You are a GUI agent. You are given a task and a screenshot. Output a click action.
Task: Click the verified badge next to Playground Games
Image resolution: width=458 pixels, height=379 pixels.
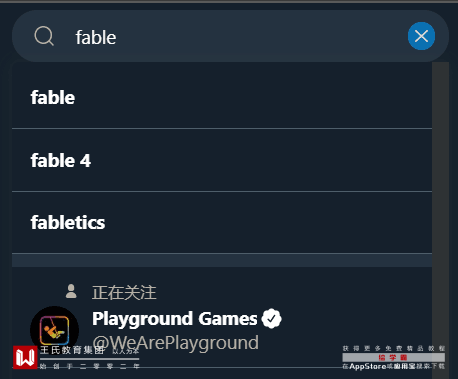272,319
